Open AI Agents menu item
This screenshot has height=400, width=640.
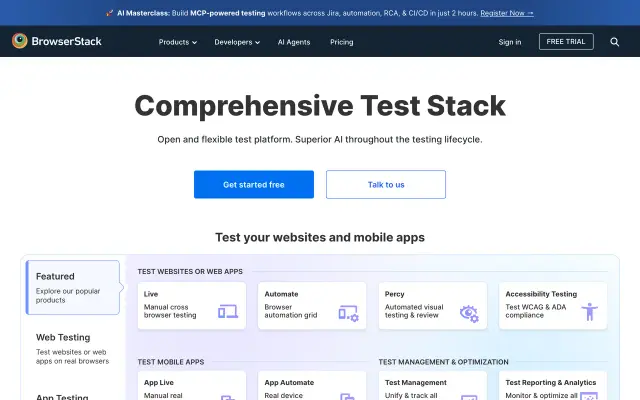tap(294, 42)
